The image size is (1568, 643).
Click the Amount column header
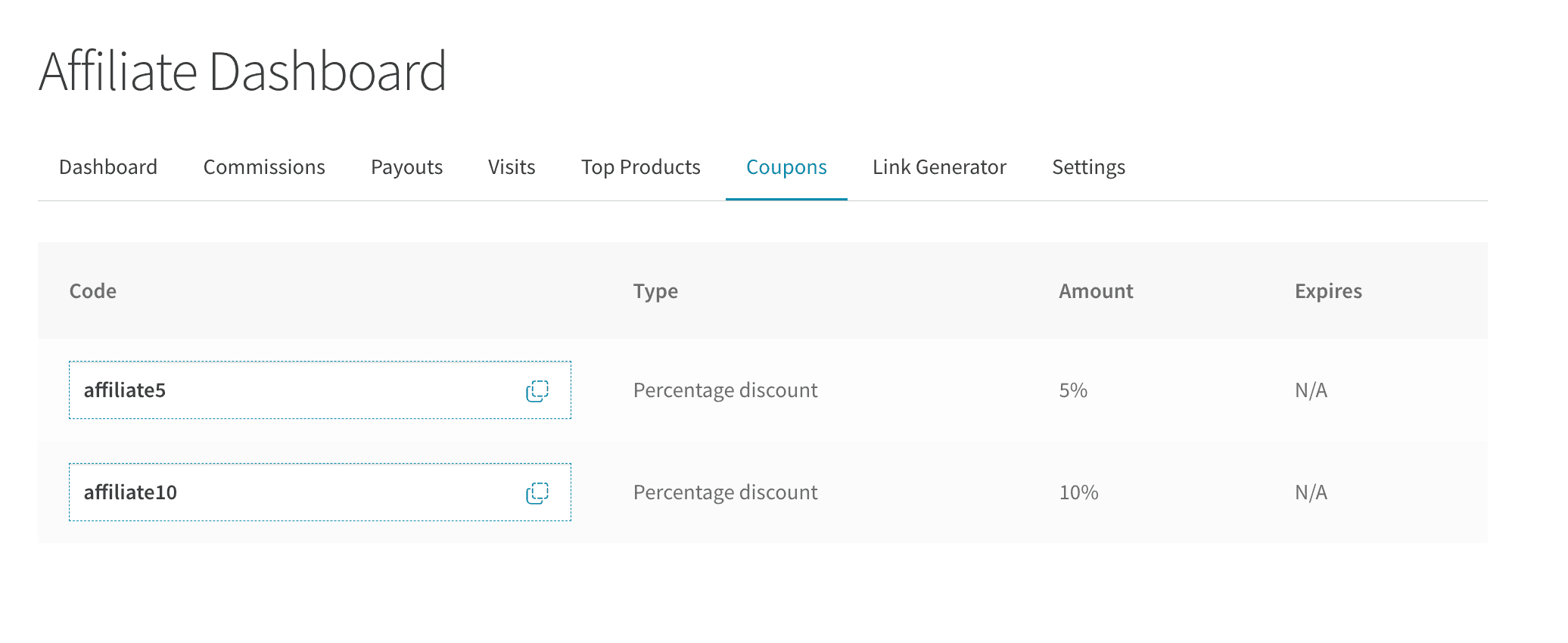tap(1095, 291)
